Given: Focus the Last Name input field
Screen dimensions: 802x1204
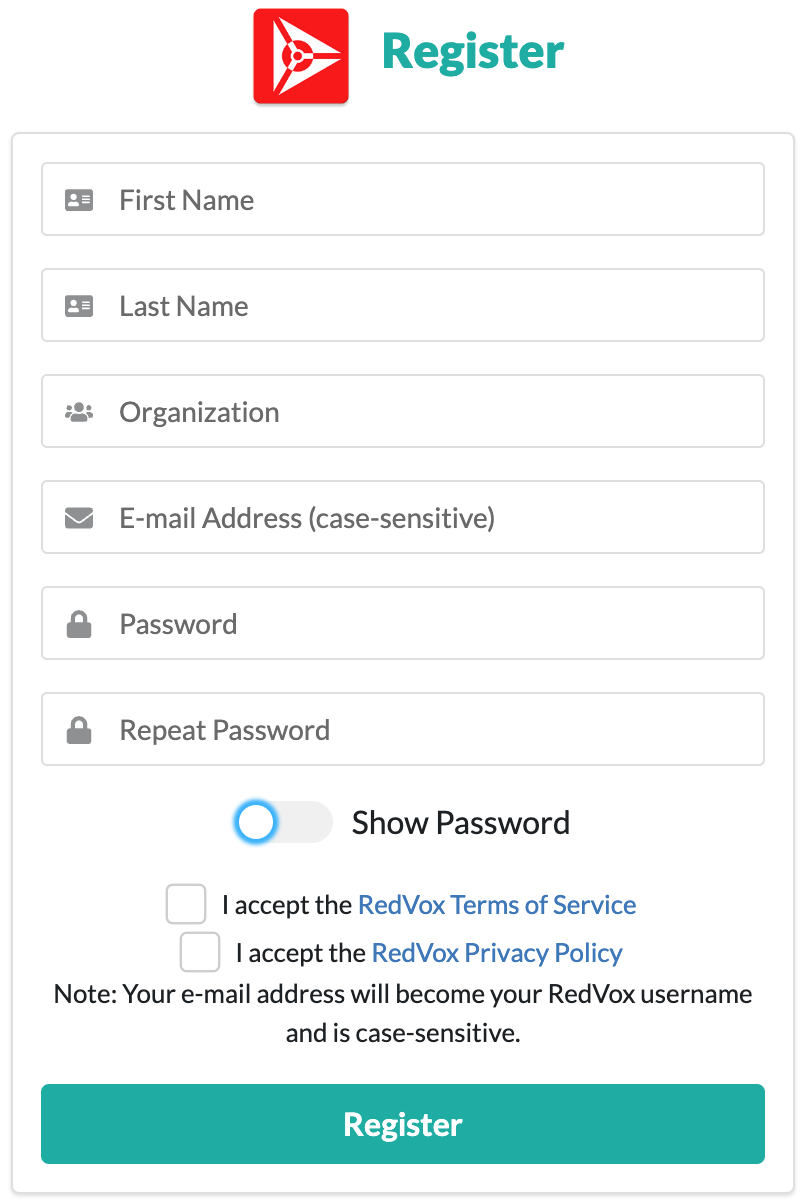Looking at the screenshot, I should tap(430, 306).
